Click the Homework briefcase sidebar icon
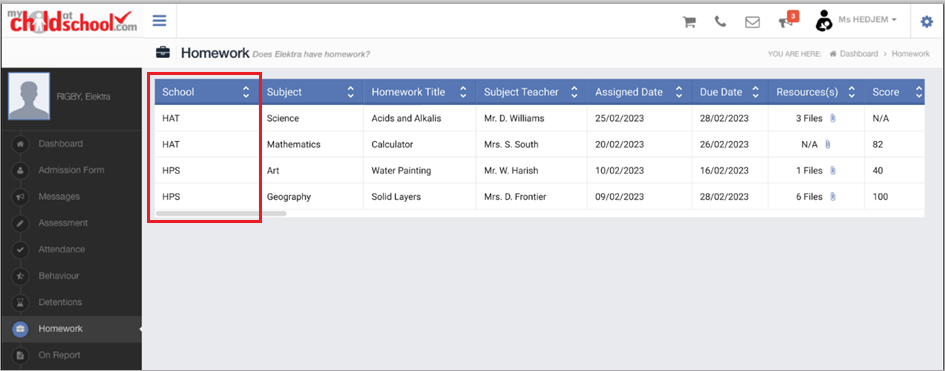 click(20, 329)
